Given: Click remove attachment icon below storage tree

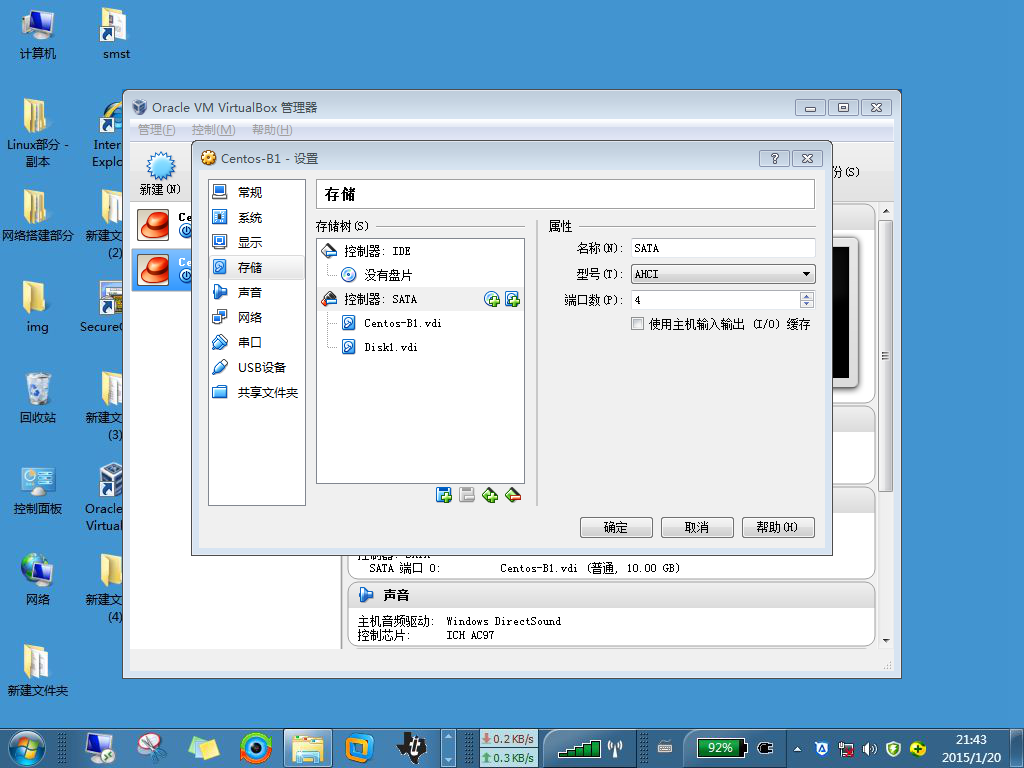Looking at the screenshot, I should coord(513,495).
